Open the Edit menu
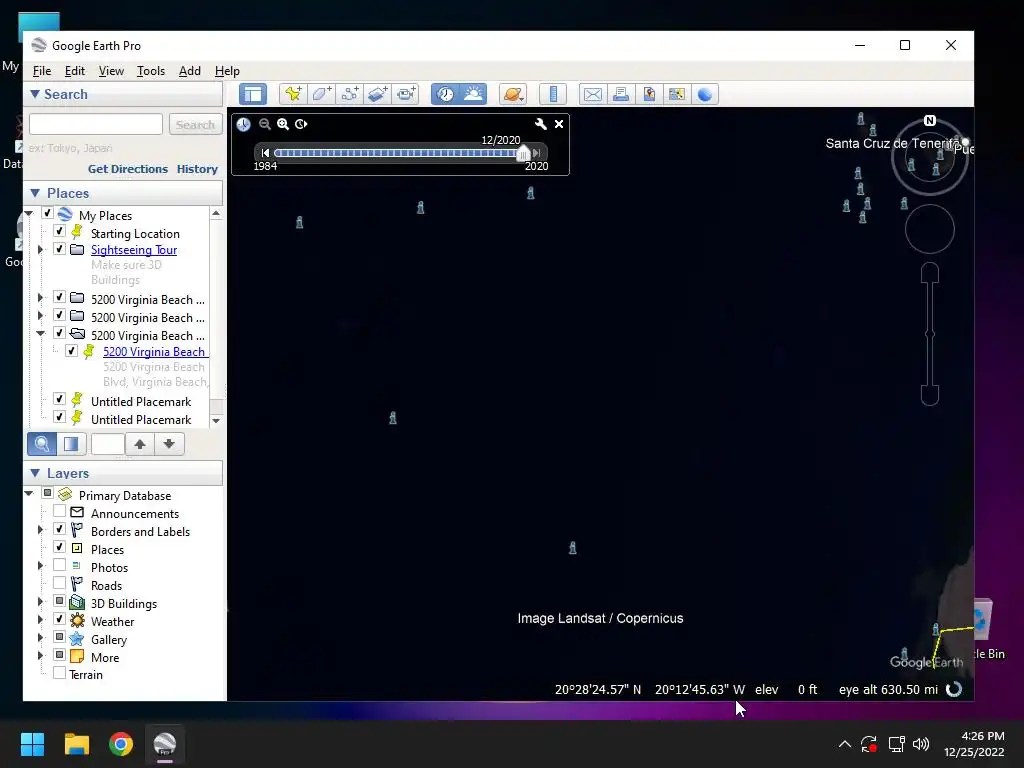 74,71
